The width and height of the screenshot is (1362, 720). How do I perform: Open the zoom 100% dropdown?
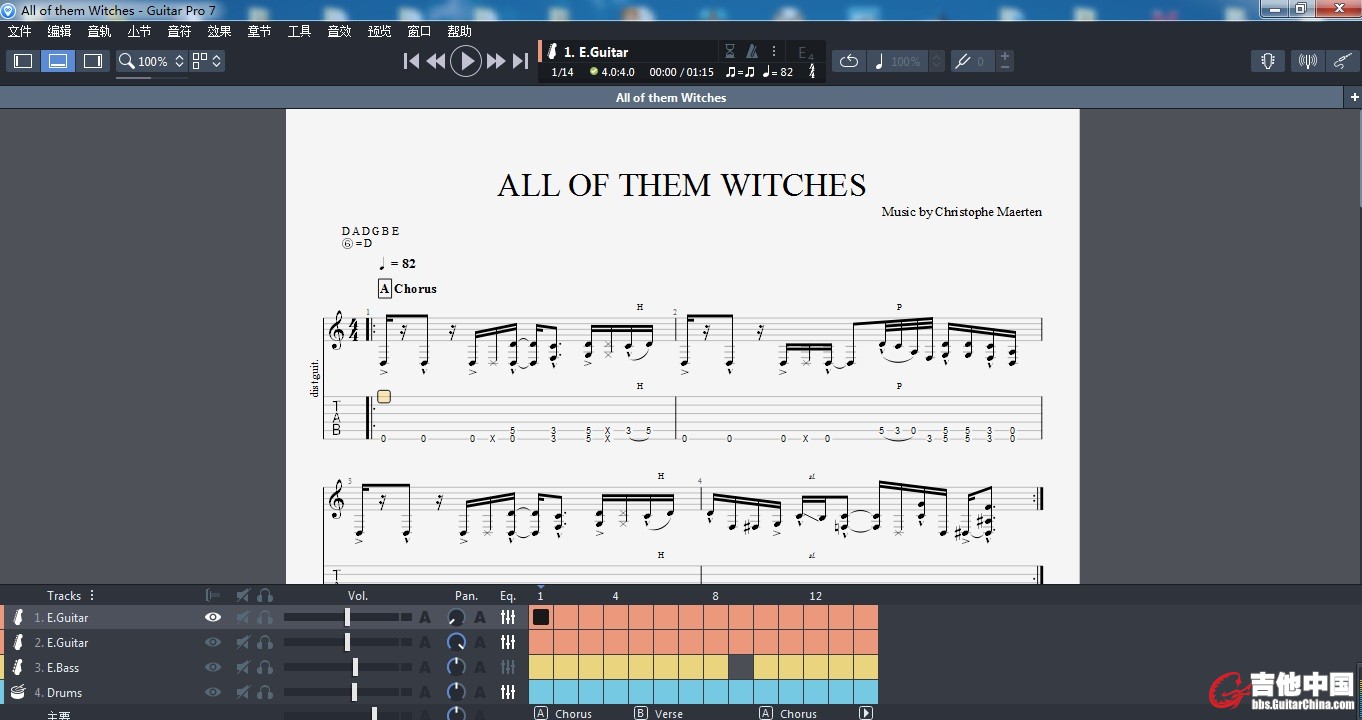pyautogui.click(x=152, y=61)
